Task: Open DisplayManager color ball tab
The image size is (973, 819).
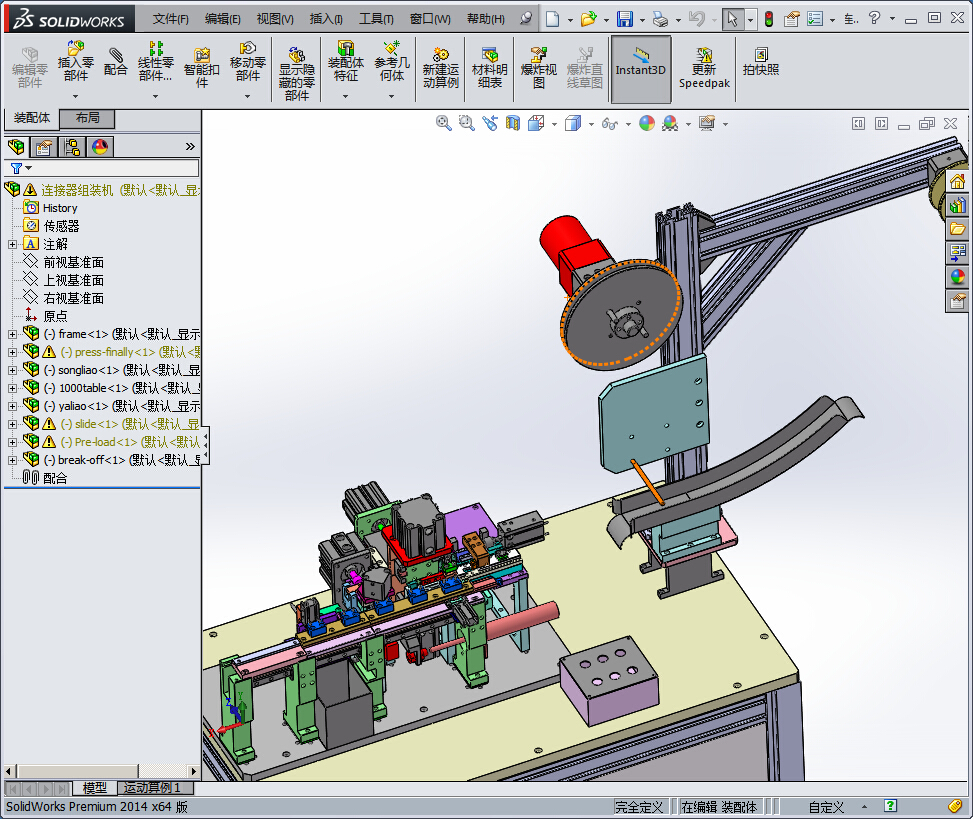Action: pyautogui.click(x=100, y=147)
